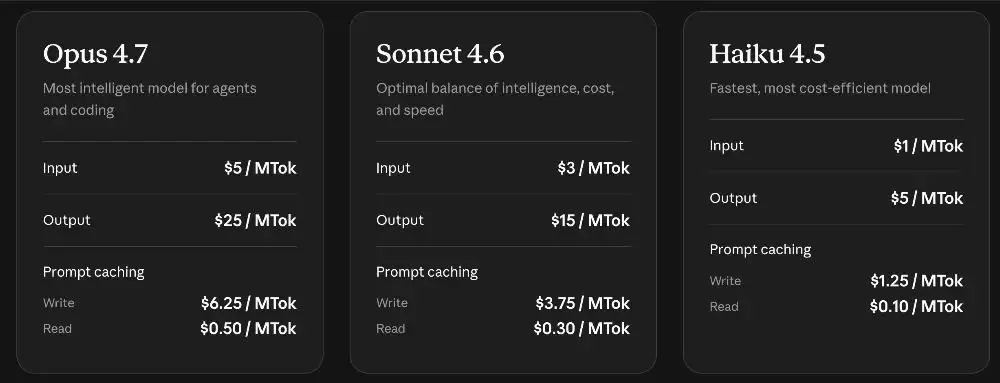Click Sonnet 4.6 output price $15 / MTok
The width and height of the screenshot is (1000, 383).
591,220
